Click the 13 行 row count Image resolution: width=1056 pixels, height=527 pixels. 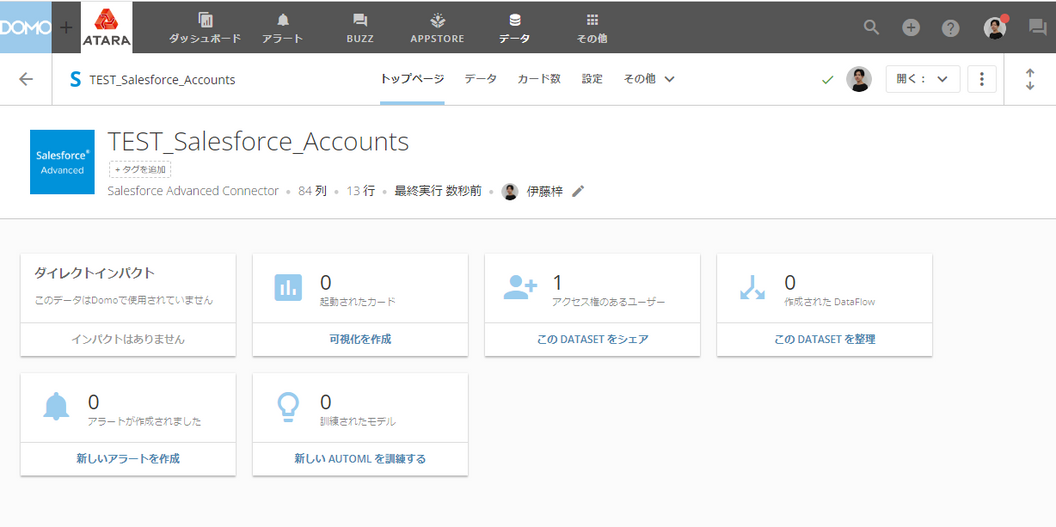(x=360, y=191)
